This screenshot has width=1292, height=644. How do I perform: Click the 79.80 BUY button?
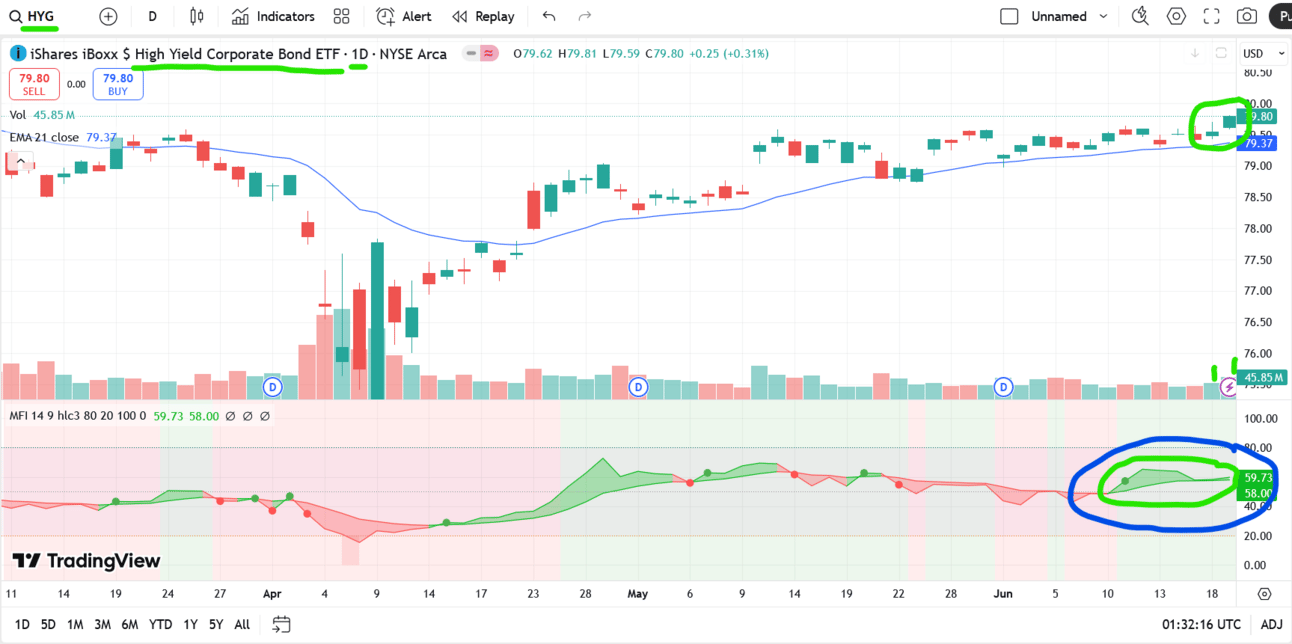[x=118, y=84]
